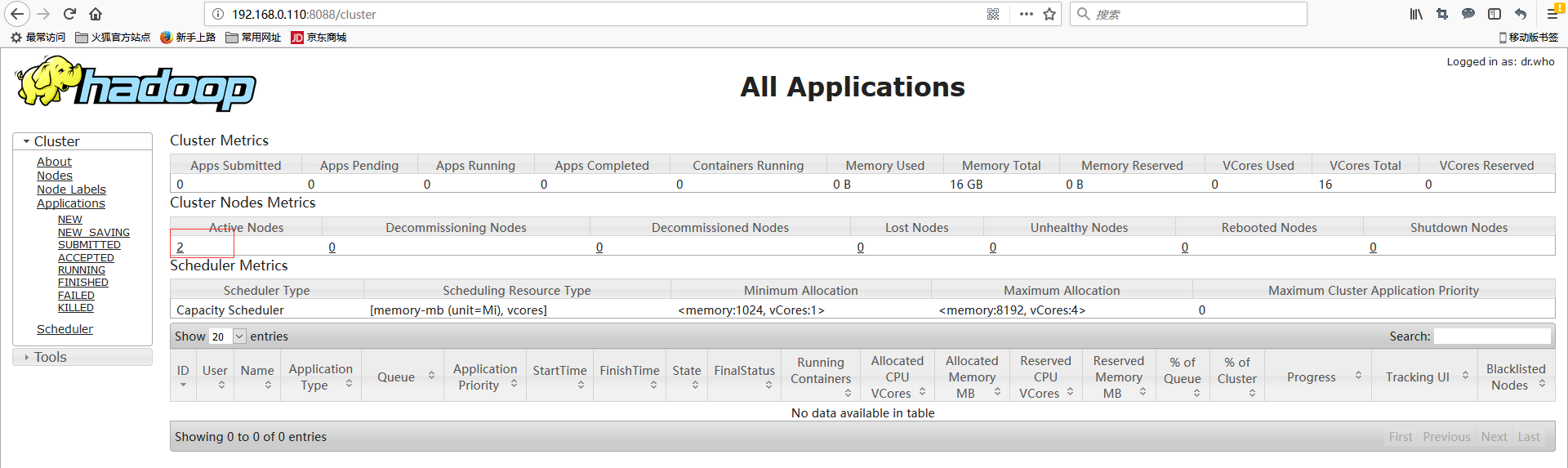The height and width of the screenshot is (468, 1568).
Task: Open the browser home page icon
Action: click(96, 14)
